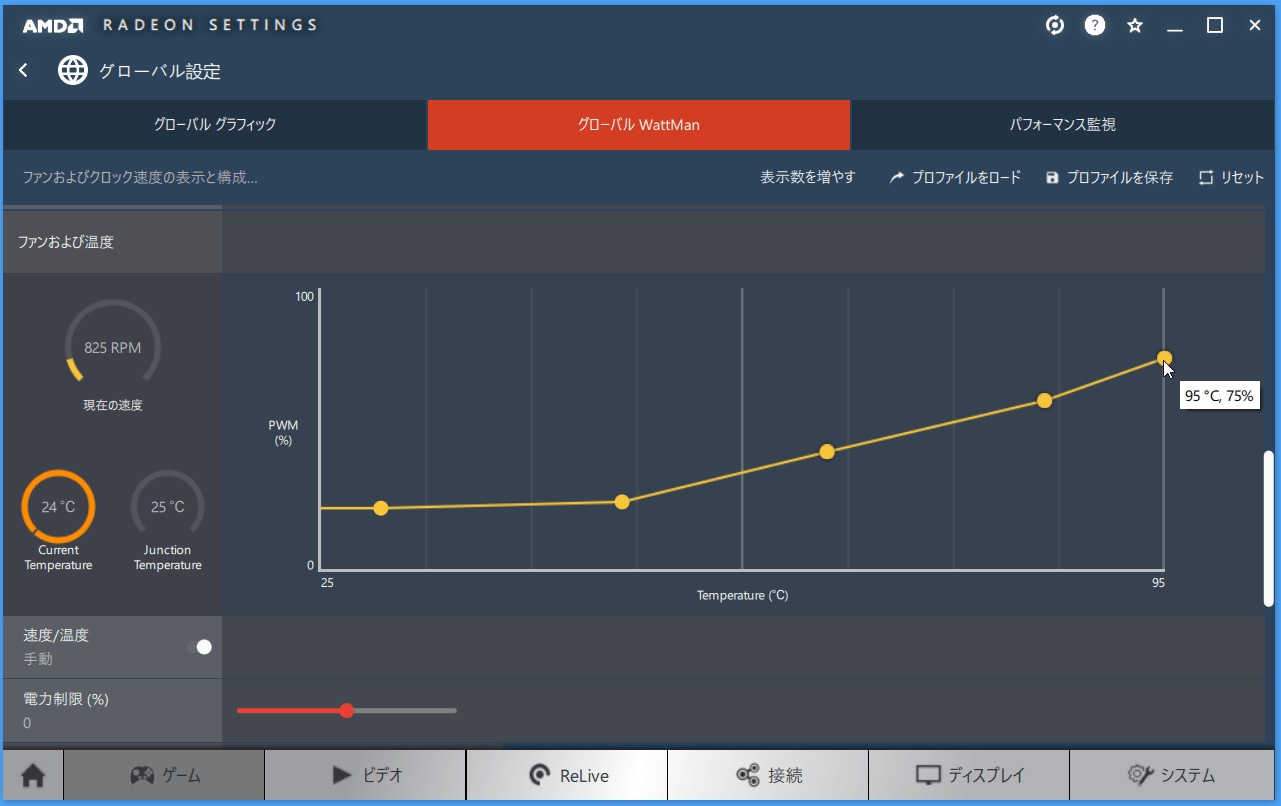Click the third fan curve point
This screenshot has height=806, width=1281.
(827, 452)
